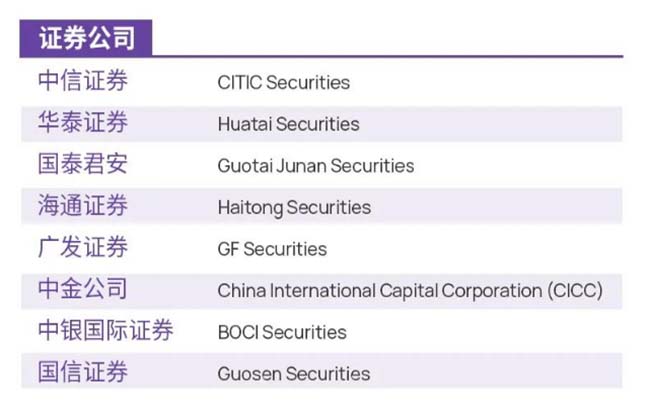This screenshot has width=650, height=403.
Task: Click Guotai Junan Securities text
Action: point(315,166)
